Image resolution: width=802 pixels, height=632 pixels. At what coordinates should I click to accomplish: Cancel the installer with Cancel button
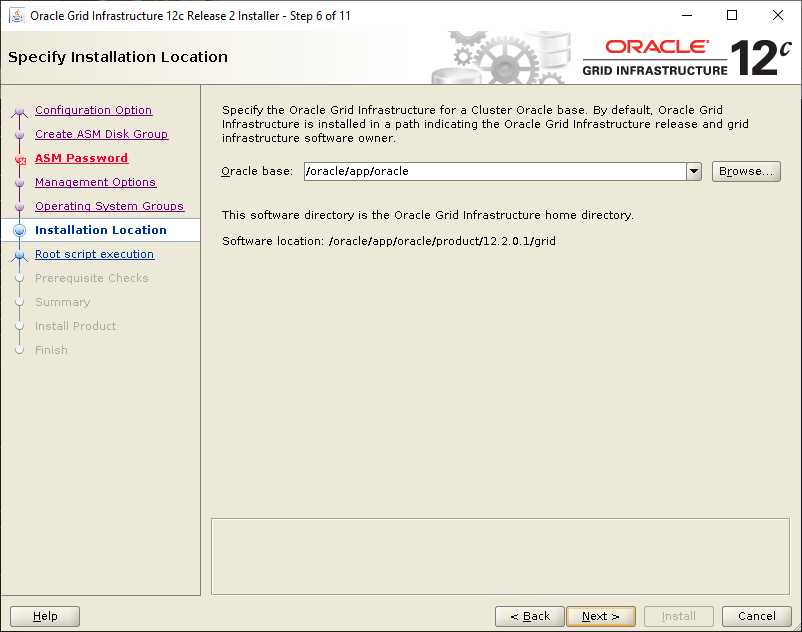756,616
